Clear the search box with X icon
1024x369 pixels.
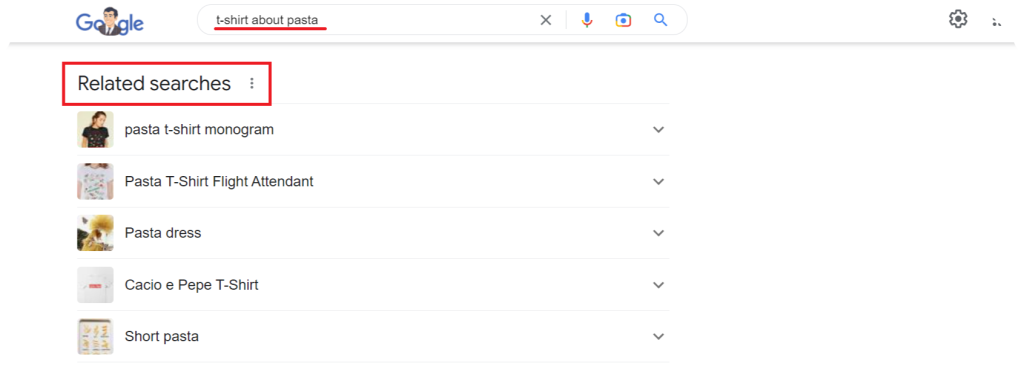point(546,20)
